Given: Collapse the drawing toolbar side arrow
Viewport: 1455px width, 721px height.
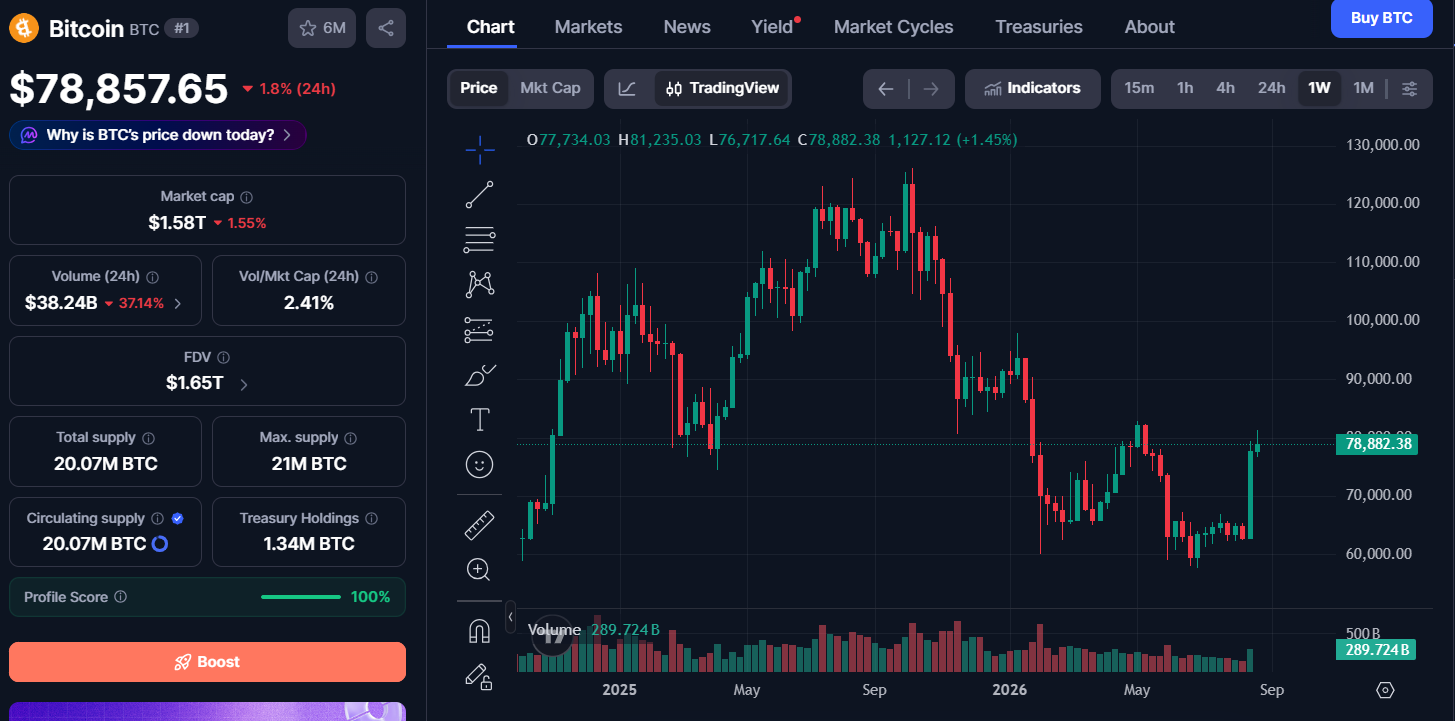Looking at the screenshot, I should point(511,617).
